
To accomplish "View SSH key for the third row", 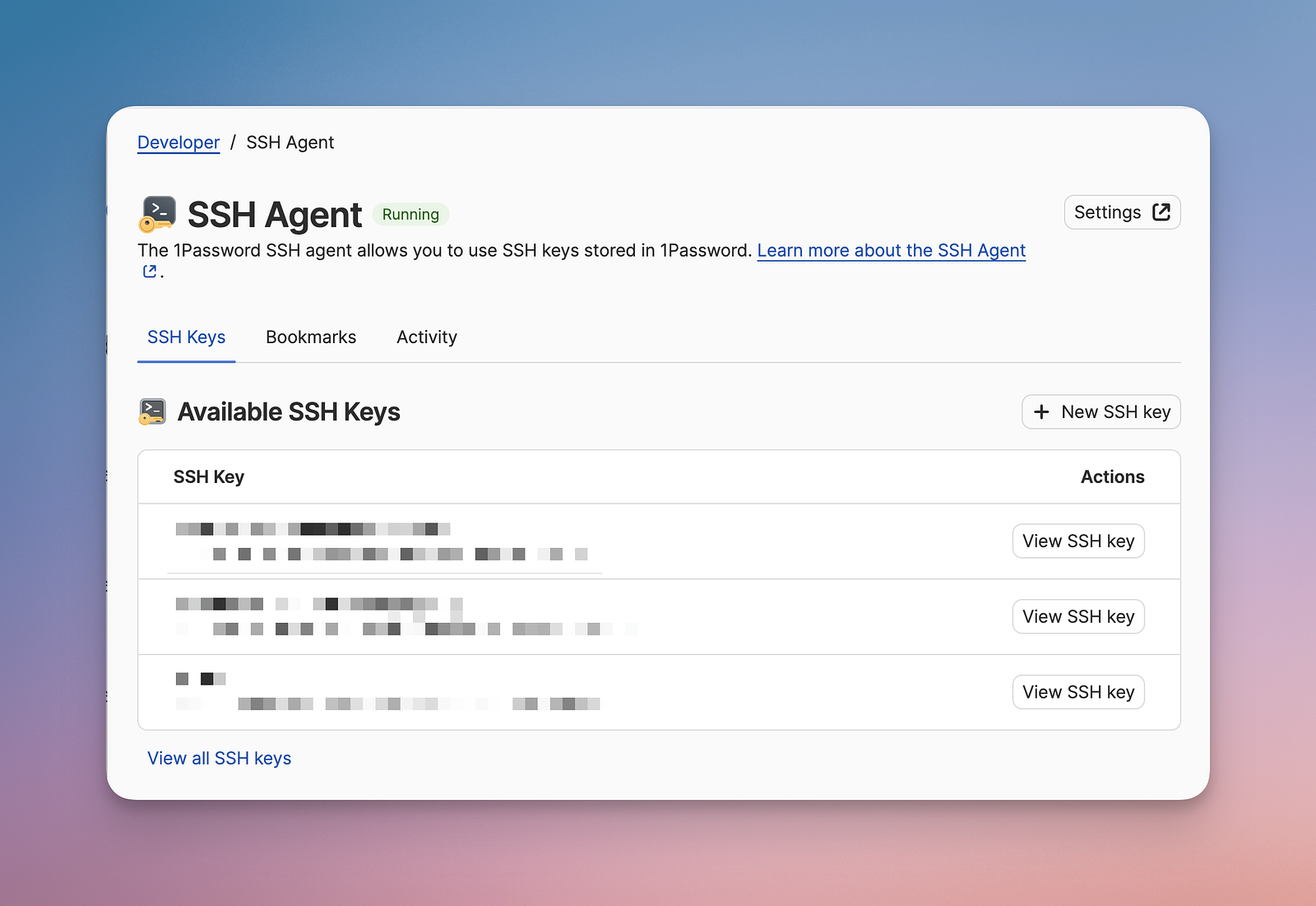I will pos(1078,692).
